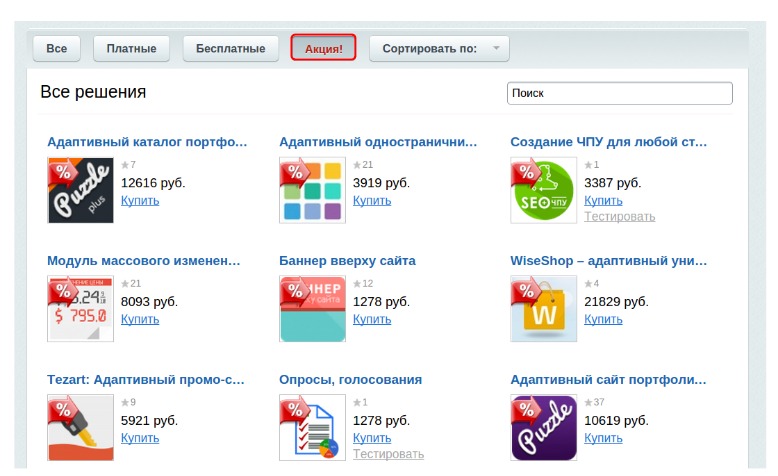Image resolution: width=778 pixels, height=476 pixels.
Task: Open the colorful tiles one-page site icon
Action: (312, 190)
